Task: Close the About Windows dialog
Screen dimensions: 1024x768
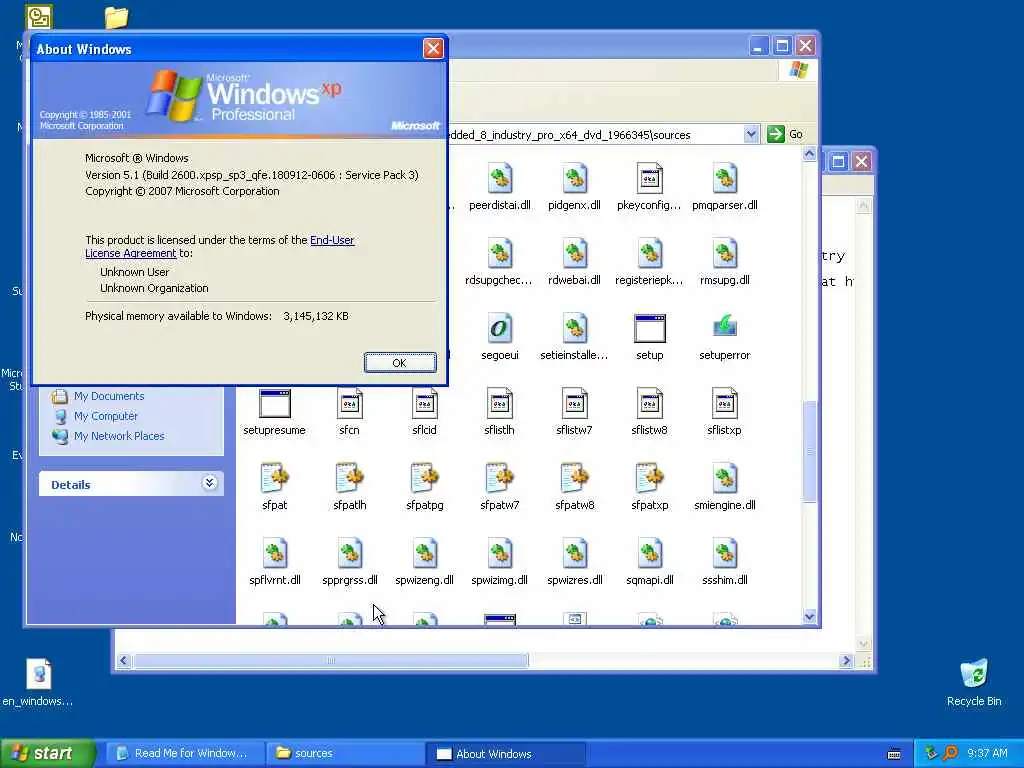Action: [x=433, y=48]
